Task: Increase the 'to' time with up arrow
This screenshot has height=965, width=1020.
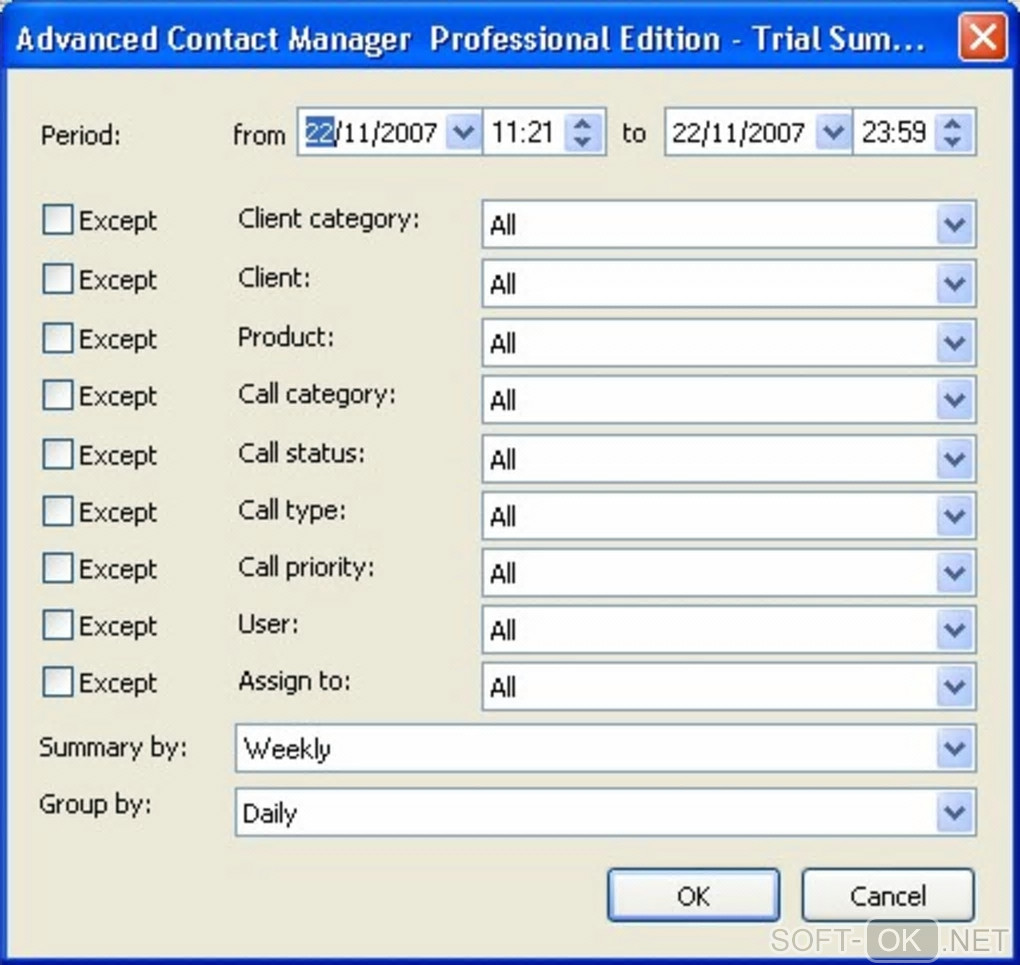Action: pos(954,123)
